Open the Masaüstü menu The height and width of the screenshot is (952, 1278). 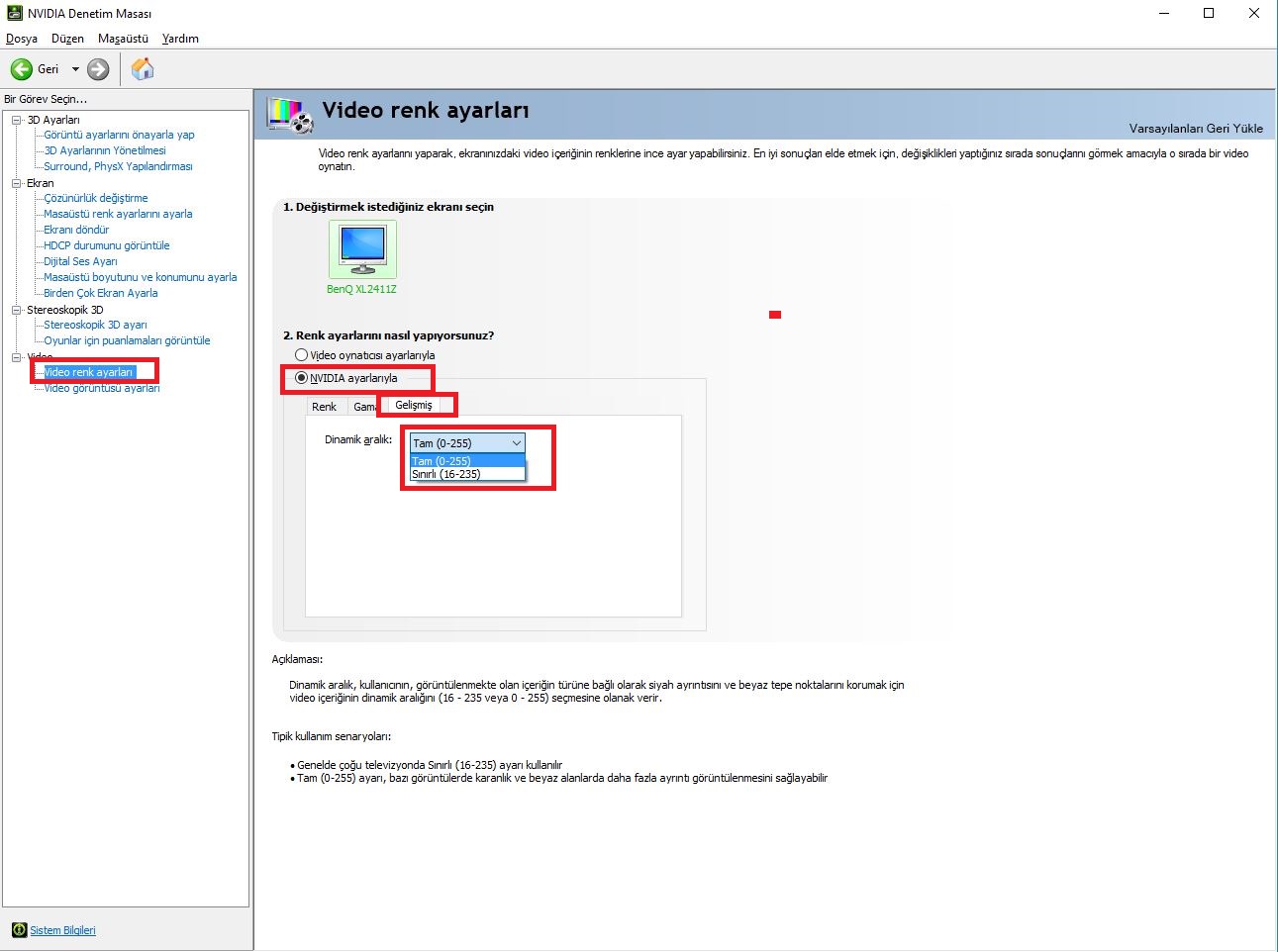(123, 39)
